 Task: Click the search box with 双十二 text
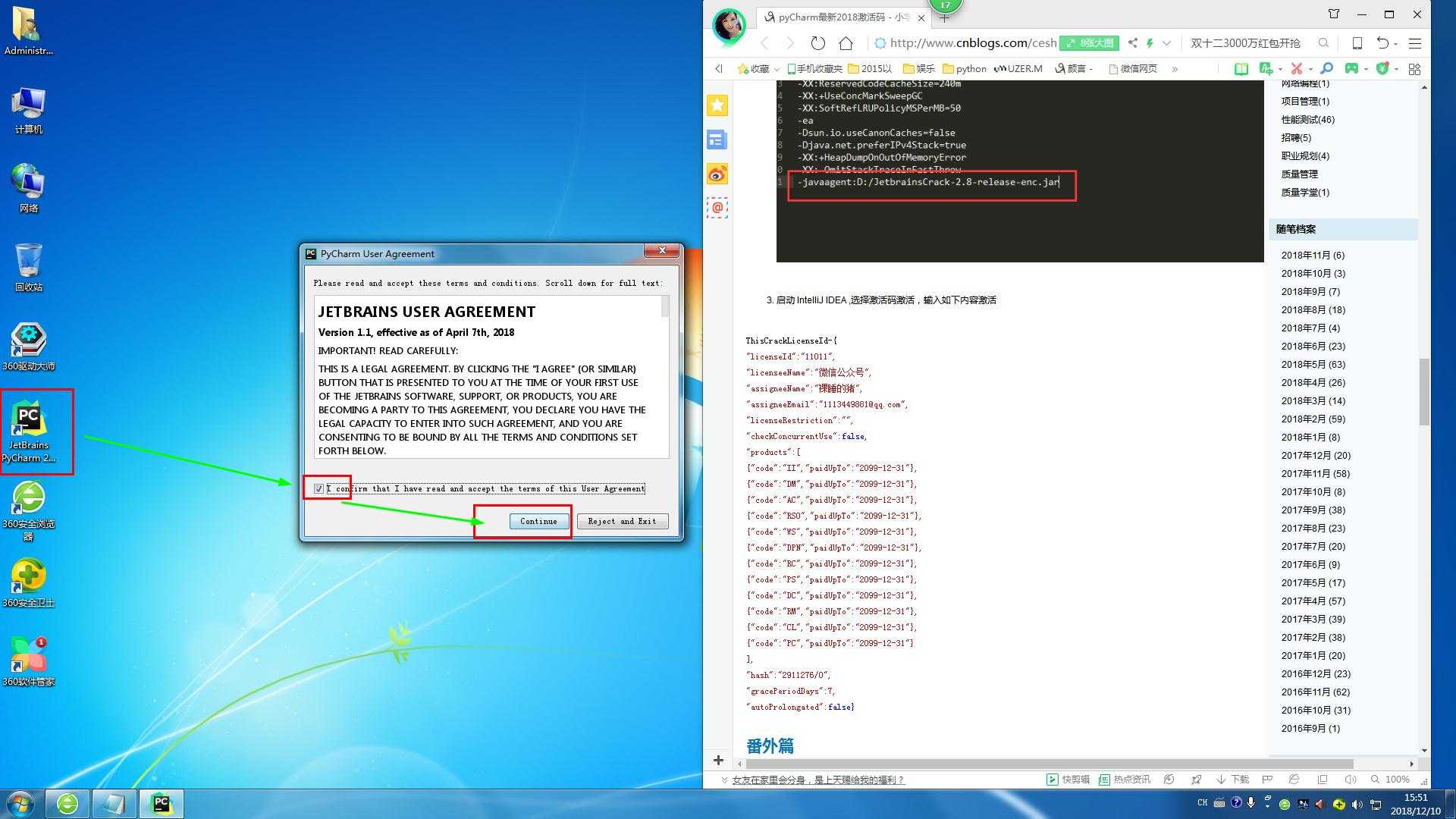point(1245,43)
